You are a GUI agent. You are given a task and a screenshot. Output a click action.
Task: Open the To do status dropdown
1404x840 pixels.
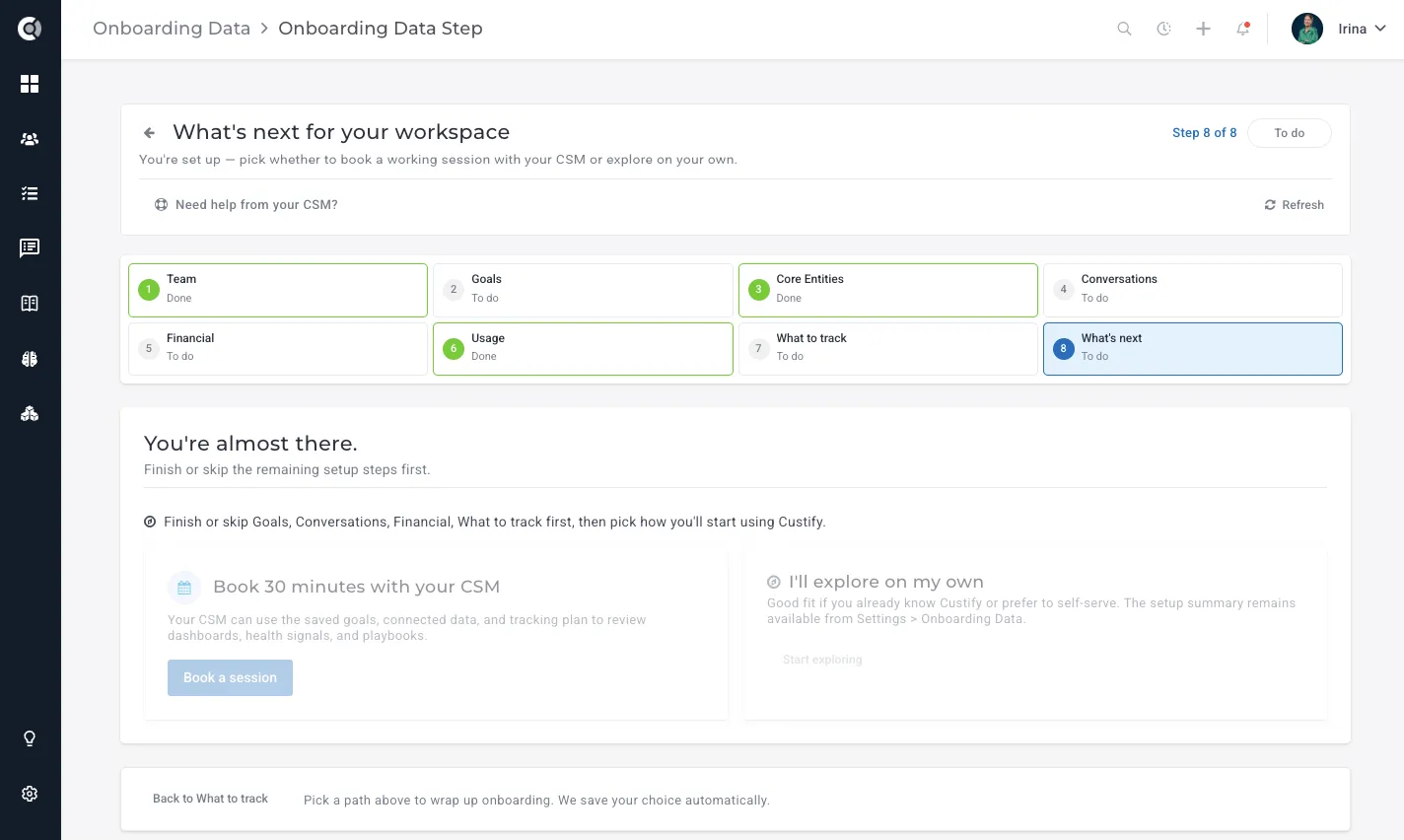1290,133
